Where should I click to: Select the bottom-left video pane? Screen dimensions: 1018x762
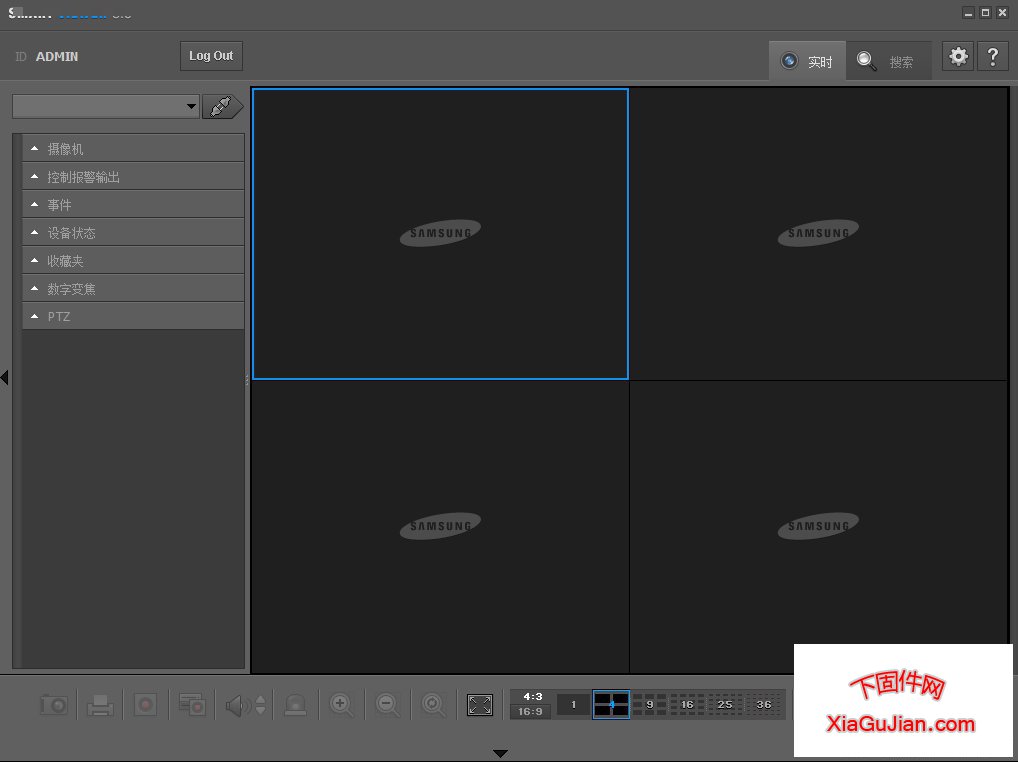[440, 526]
